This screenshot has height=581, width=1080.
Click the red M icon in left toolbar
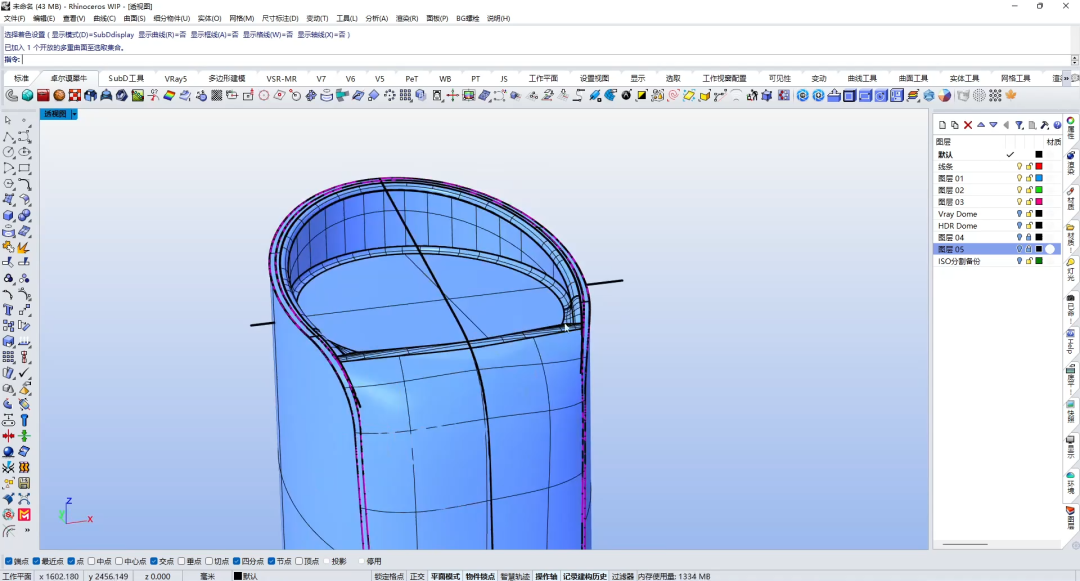[x=24, y=515]
